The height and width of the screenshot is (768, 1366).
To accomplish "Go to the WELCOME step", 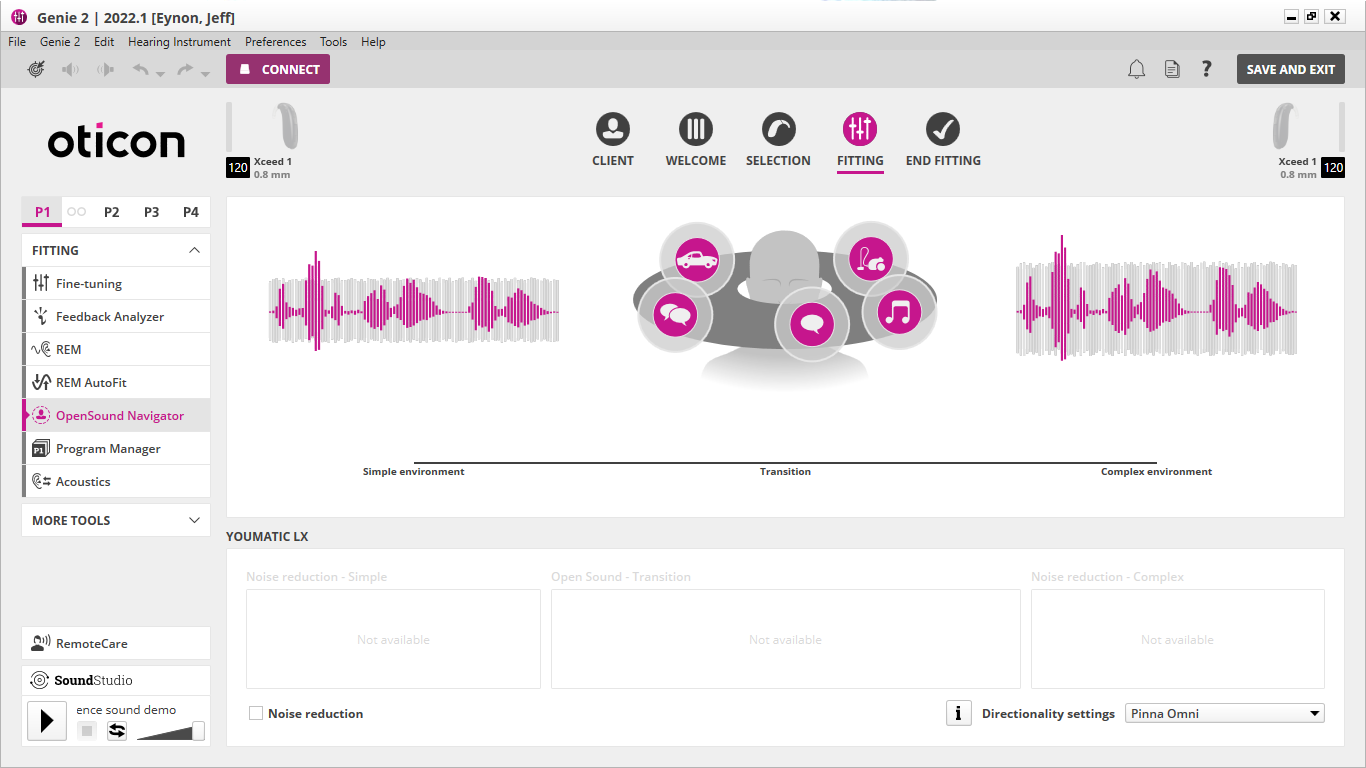I will 696,139.
